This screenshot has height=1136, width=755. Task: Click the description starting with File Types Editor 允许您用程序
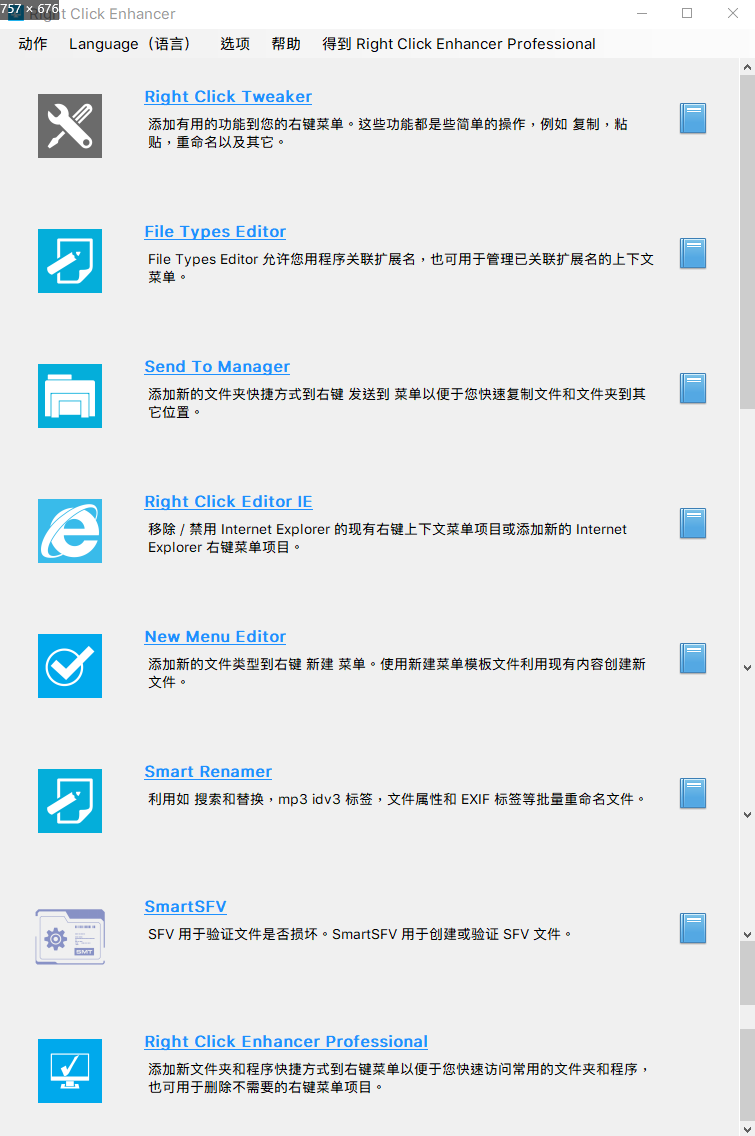point(401,268)
